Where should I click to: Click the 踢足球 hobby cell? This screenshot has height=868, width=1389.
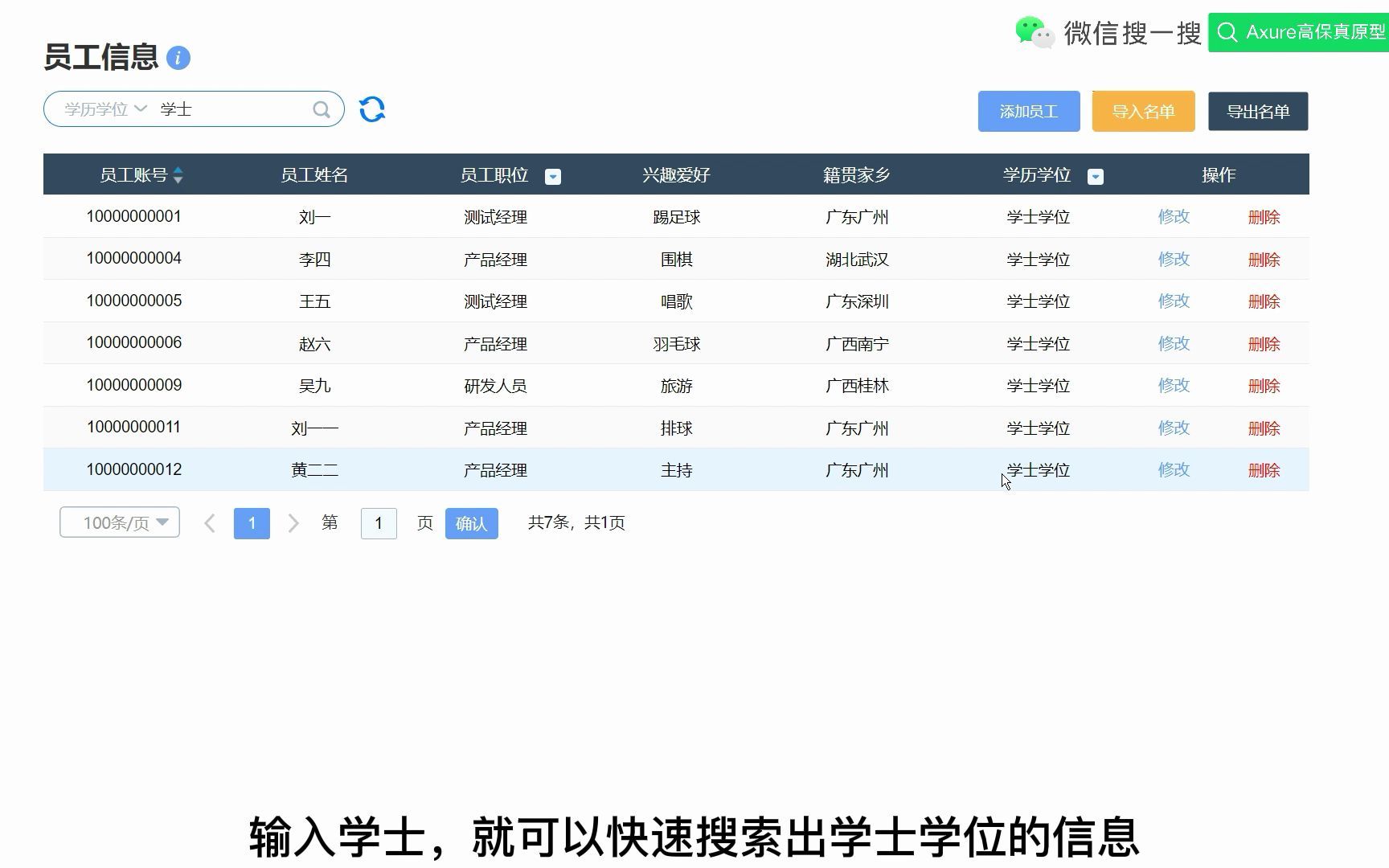(x=677, y=217)
